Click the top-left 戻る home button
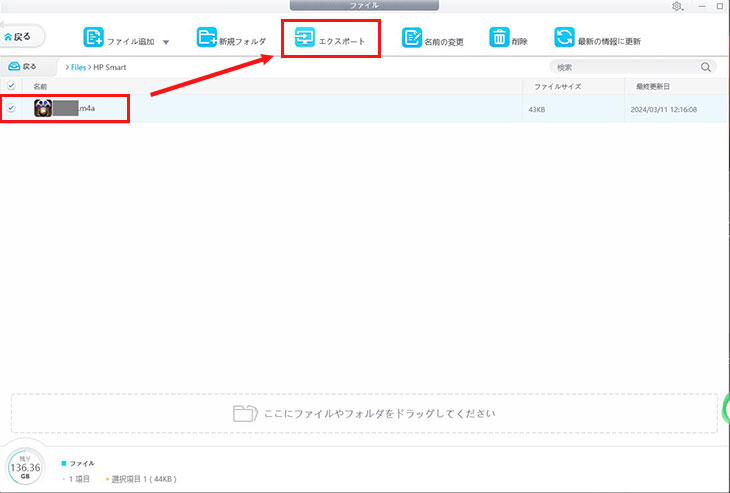This screenshot has height=493, width=730. 20,36
